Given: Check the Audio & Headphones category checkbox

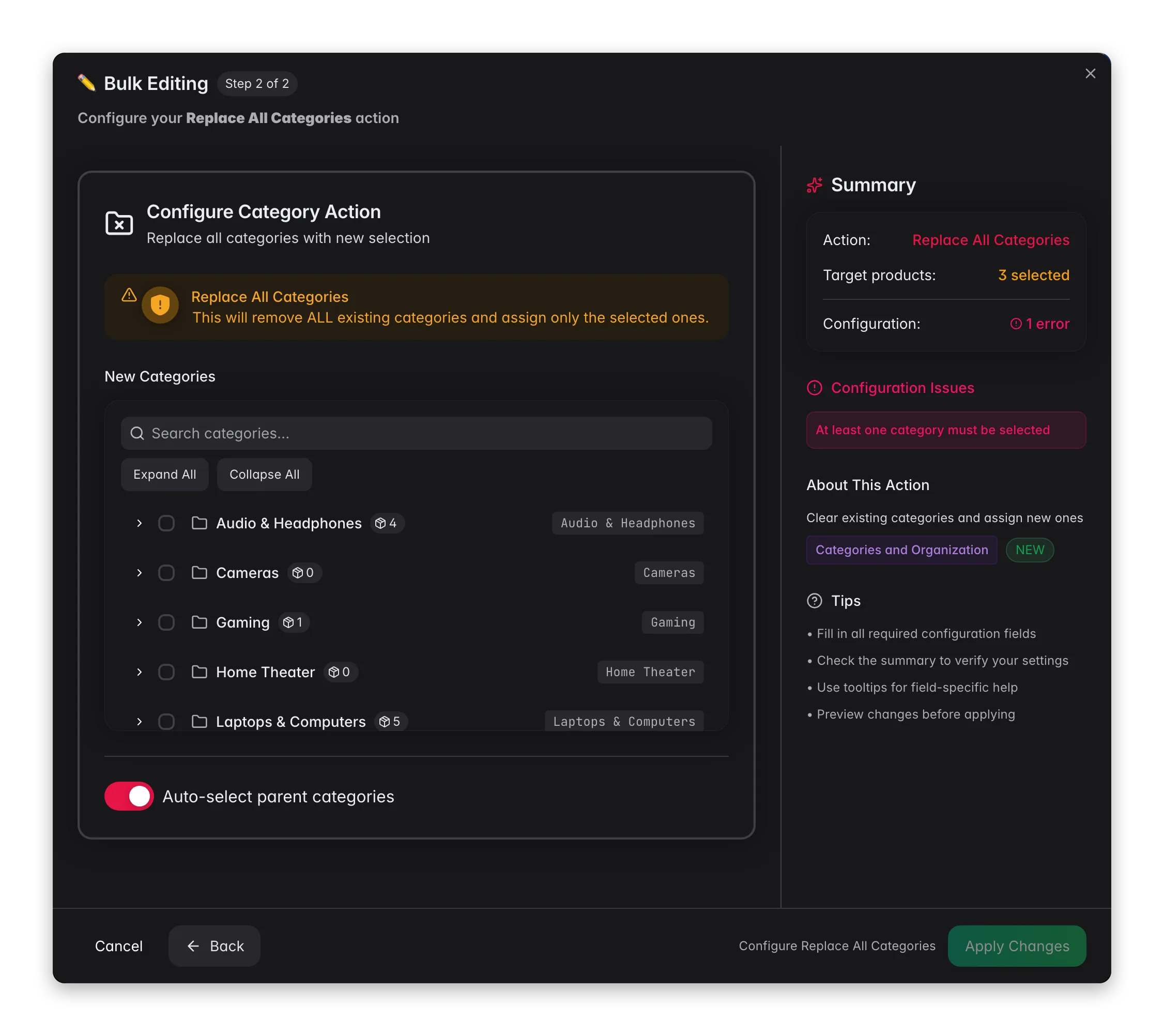Looking at the screenshot, I should tap(166, 523).
